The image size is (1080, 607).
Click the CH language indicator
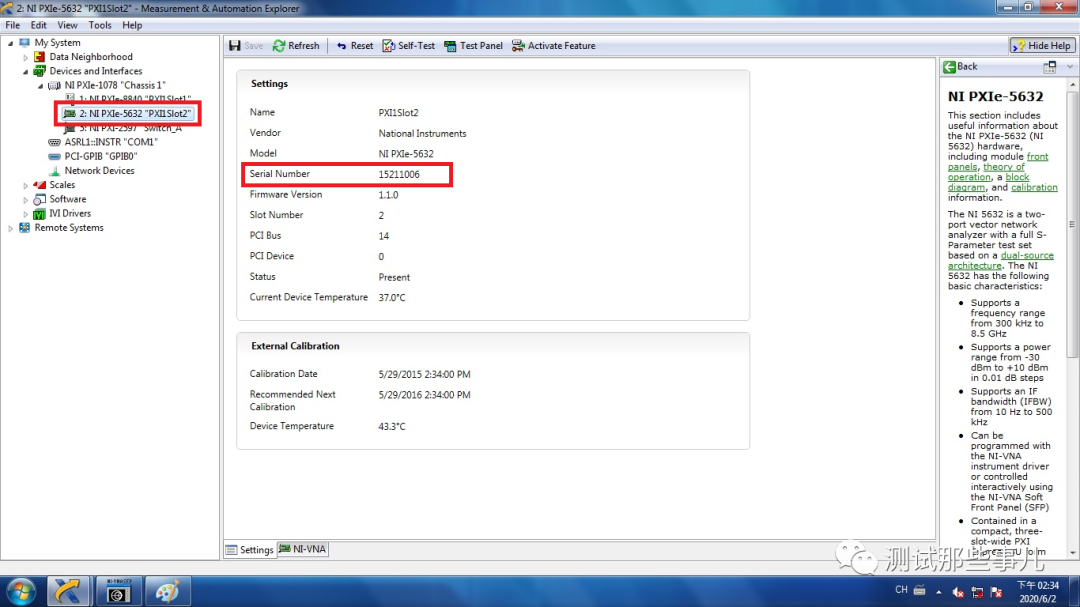point(901,590)
